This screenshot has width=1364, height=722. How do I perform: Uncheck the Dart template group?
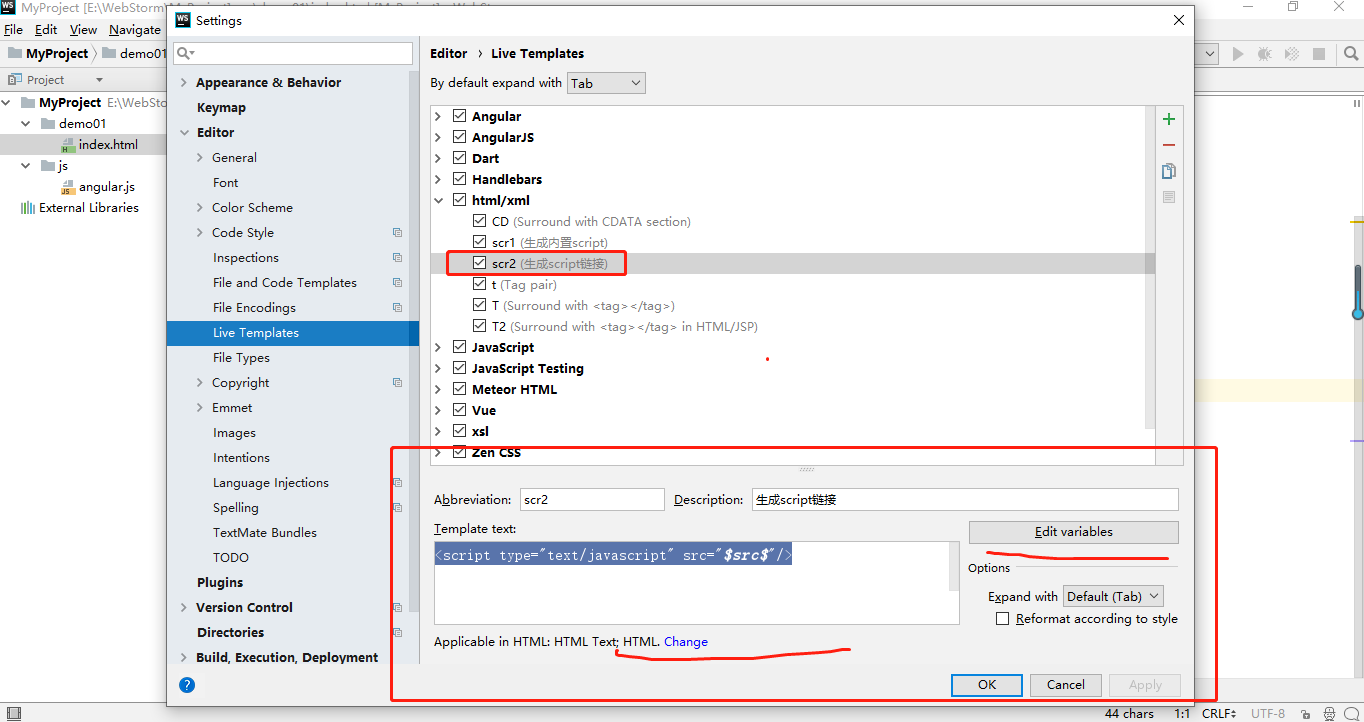coord(459,159)
